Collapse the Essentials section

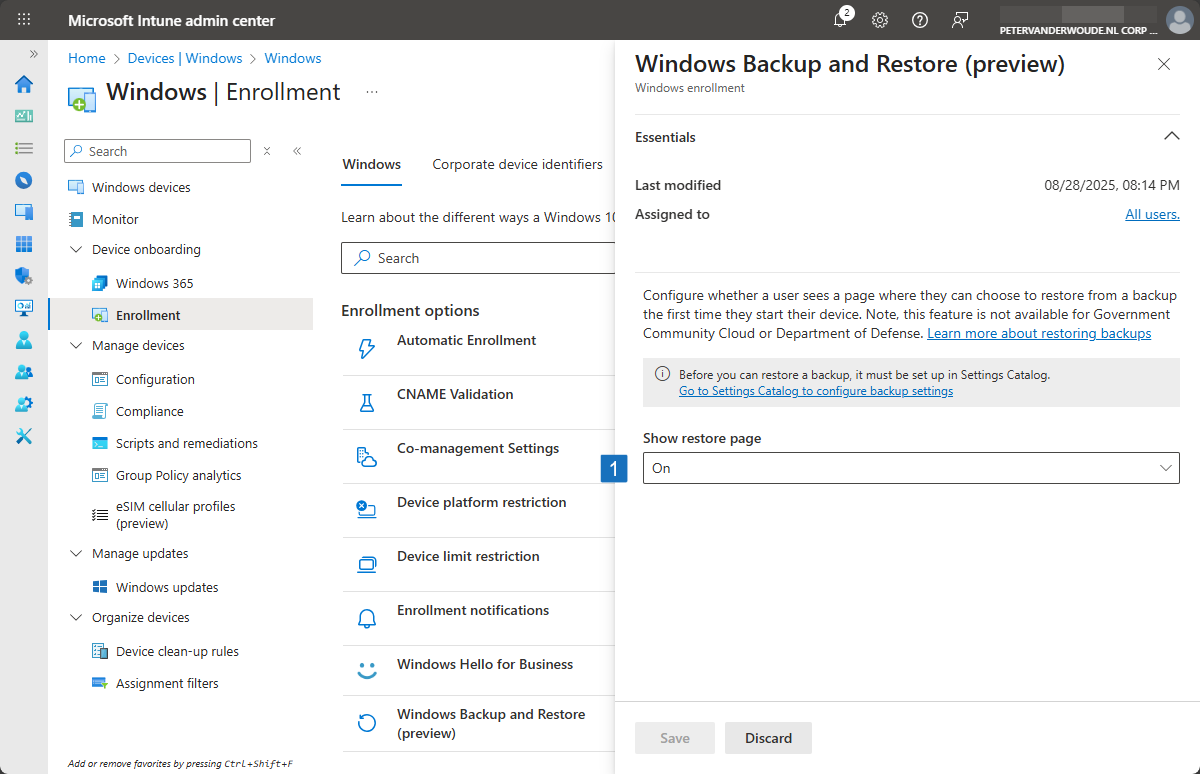click(1171, 137)
